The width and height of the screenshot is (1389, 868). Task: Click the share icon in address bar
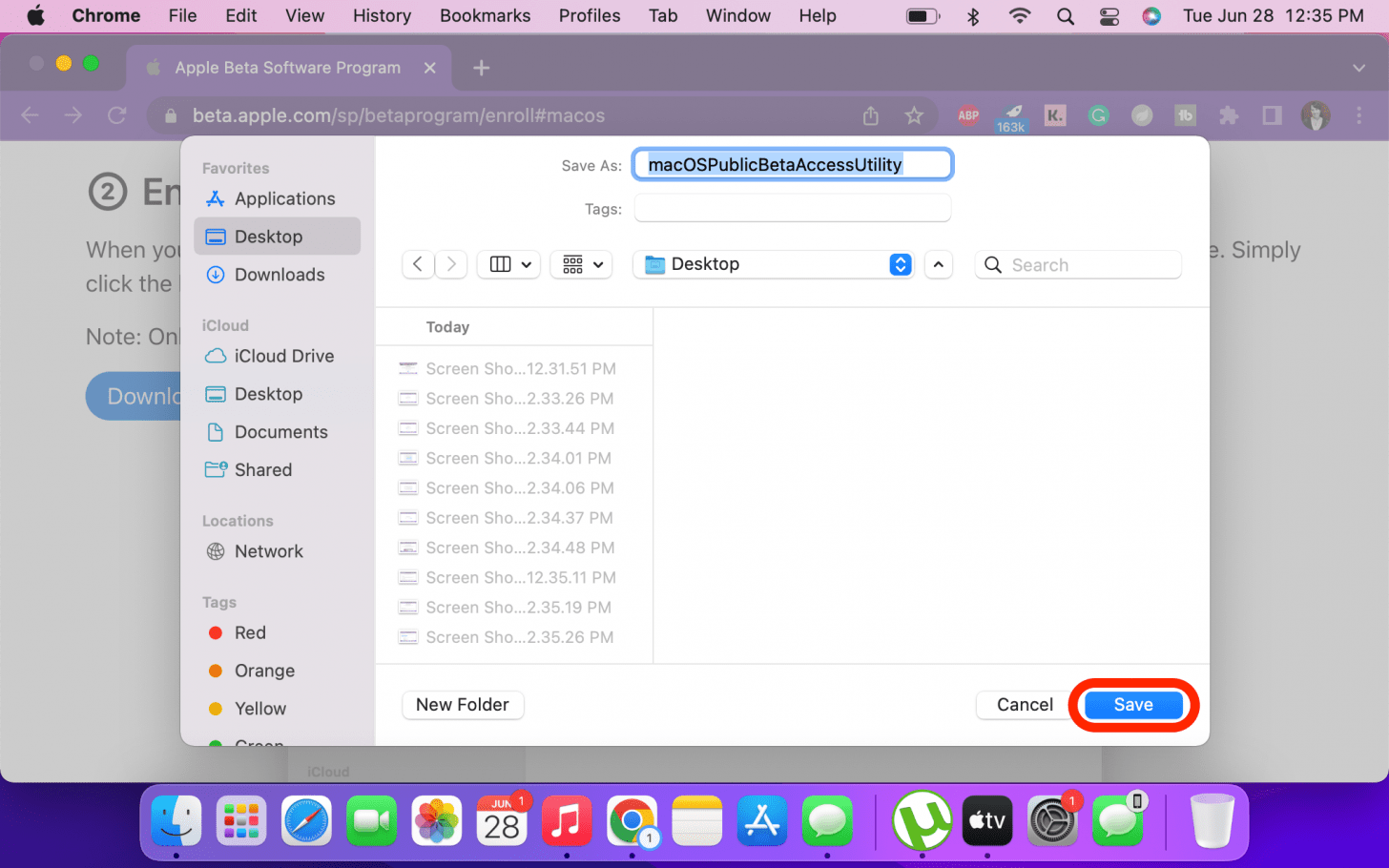[871, 115]
